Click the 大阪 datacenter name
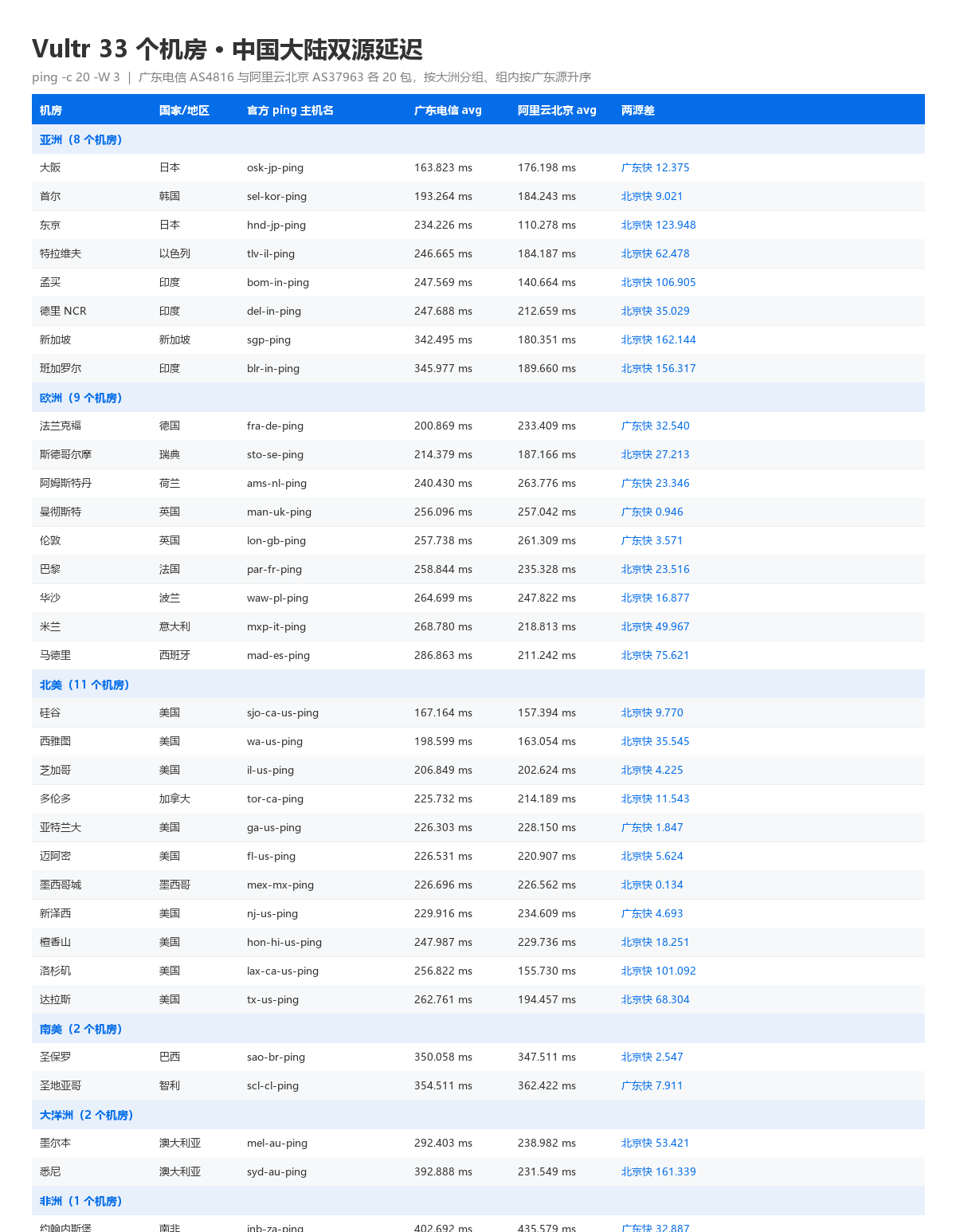This screenshot has width=956, height=1232. click(x=50, y=168)
